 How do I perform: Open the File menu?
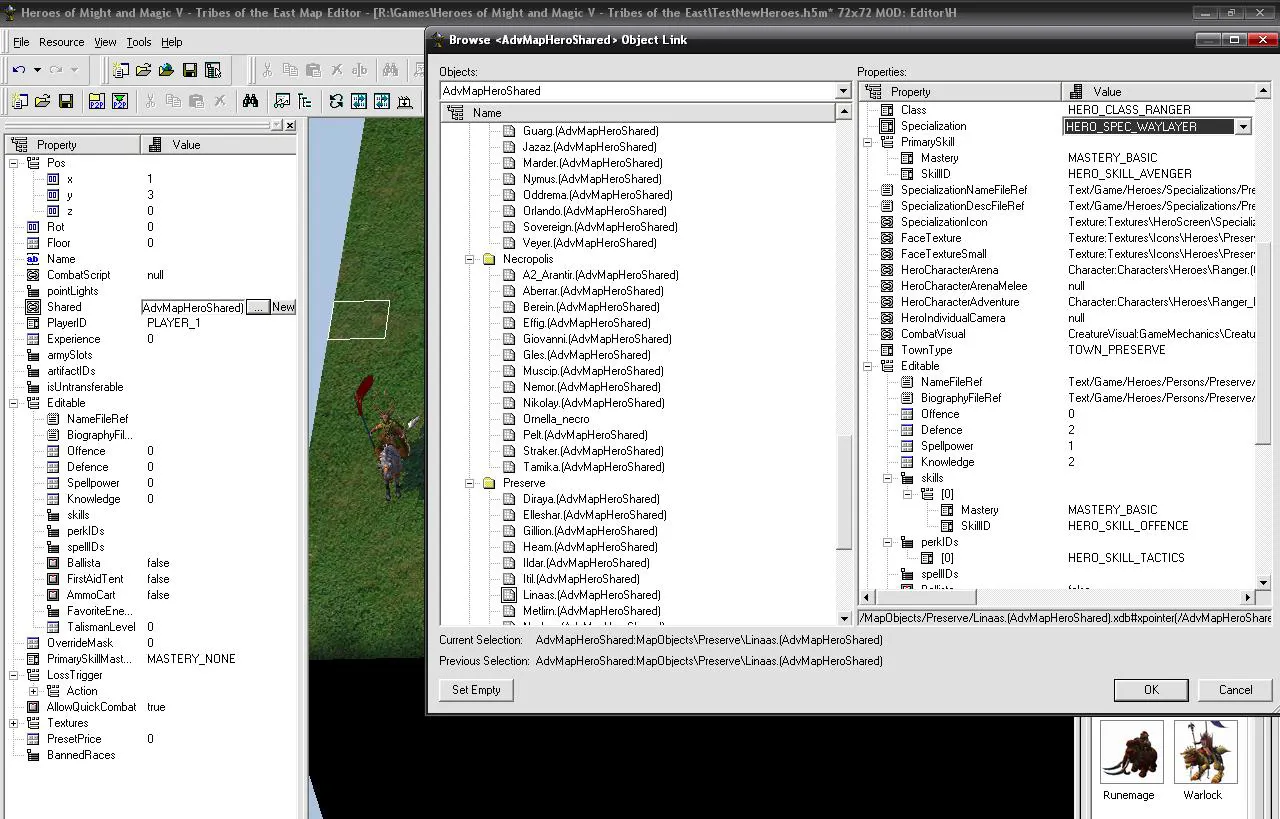[x=21, y=42]
